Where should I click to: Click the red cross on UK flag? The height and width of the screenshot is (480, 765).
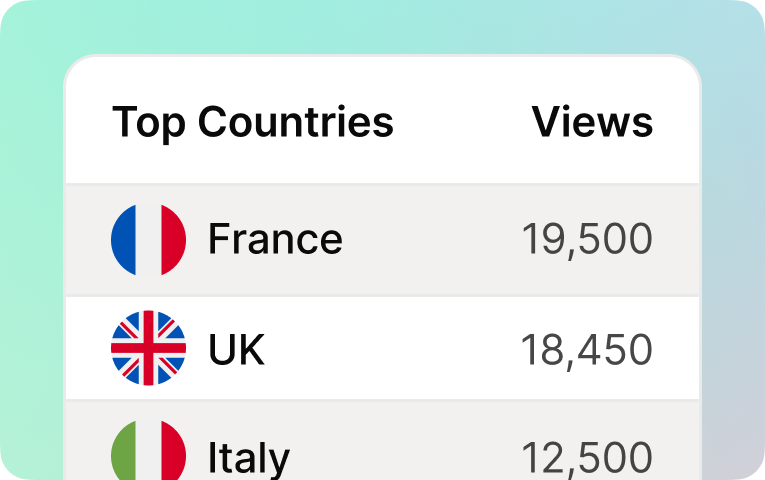tap(148, 348)
